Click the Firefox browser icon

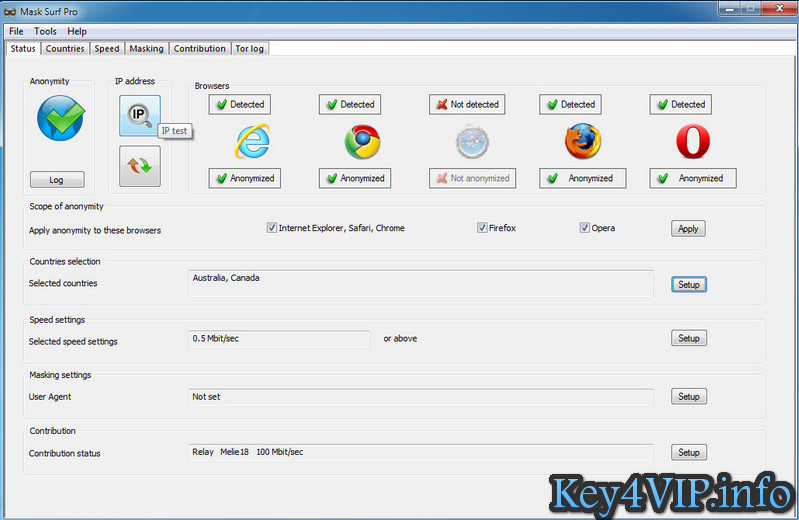tap(583, 141)
